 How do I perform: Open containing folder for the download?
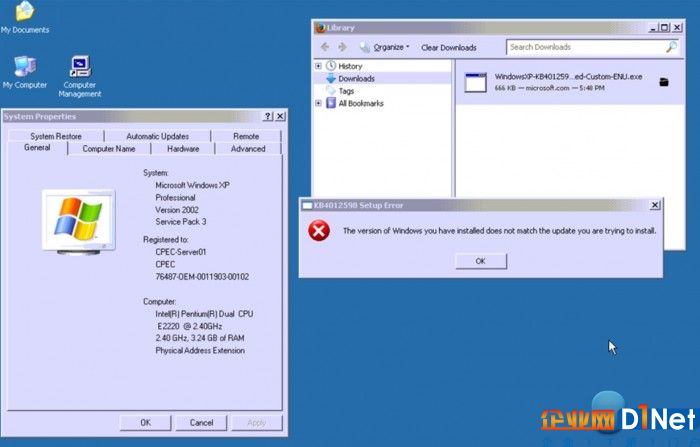[x=664, y=82]
